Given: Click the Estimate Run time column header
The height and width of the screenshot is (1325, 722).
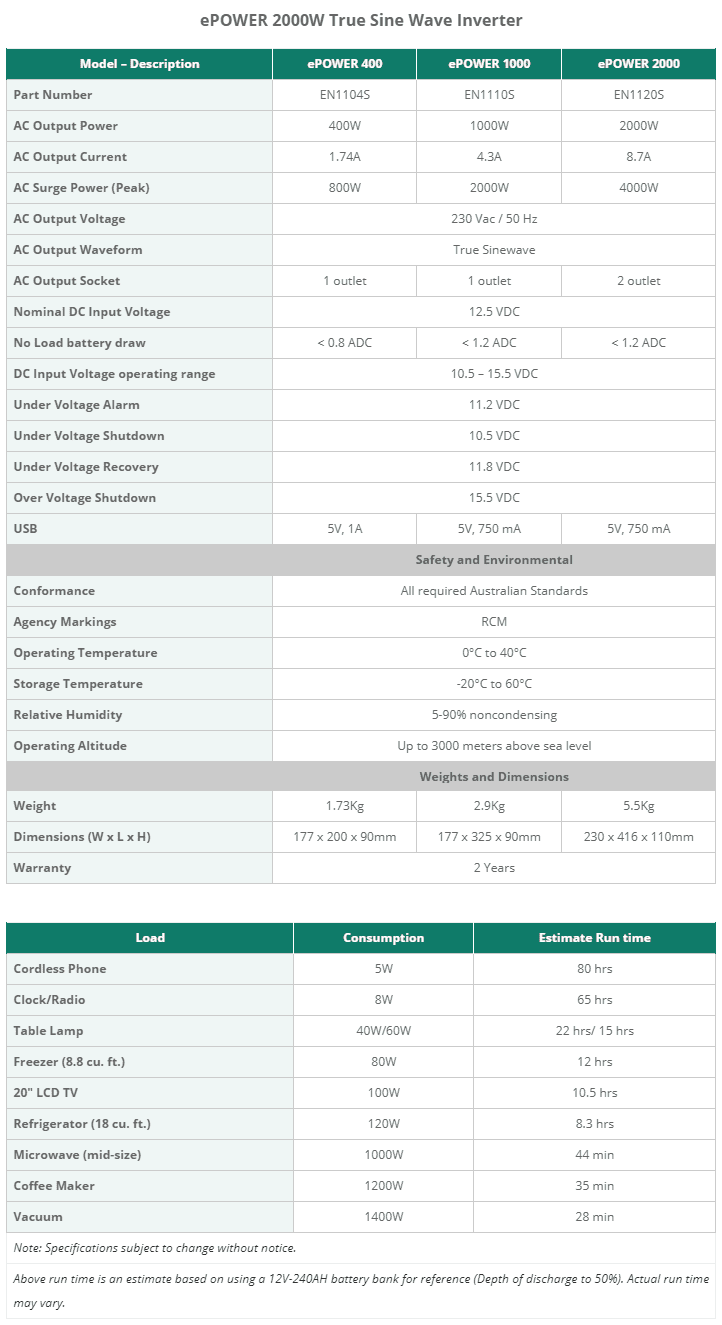Looking at the screenshot, I should [594, 938].
